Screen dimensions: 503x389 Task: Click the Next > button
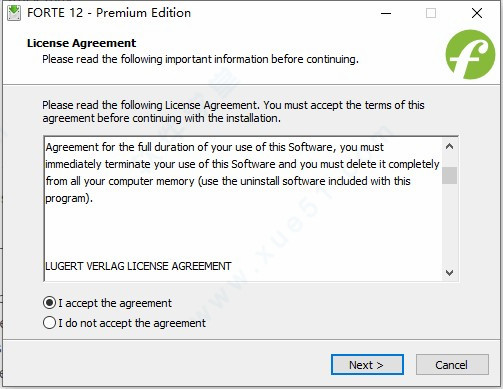click(367, 365)
